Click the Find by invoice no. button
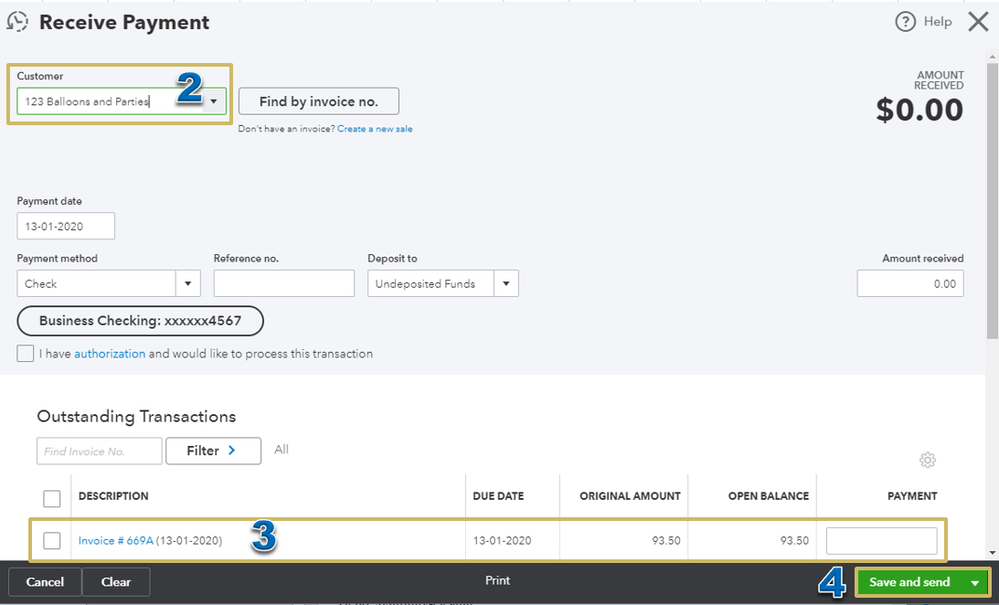 (x=318, y=101)
